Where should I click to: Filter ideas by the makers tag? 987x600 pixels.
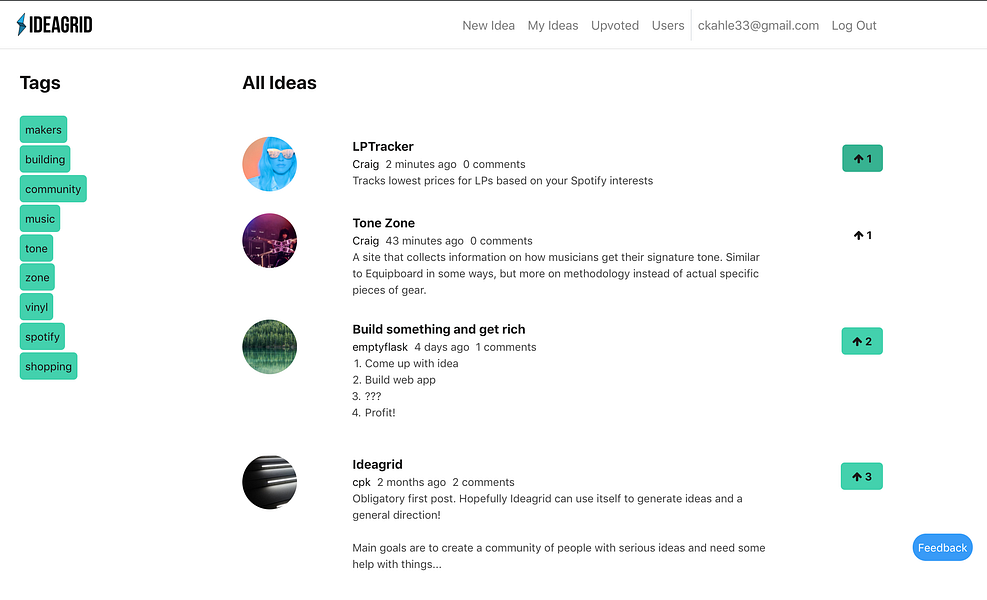[x=43, y=130]
